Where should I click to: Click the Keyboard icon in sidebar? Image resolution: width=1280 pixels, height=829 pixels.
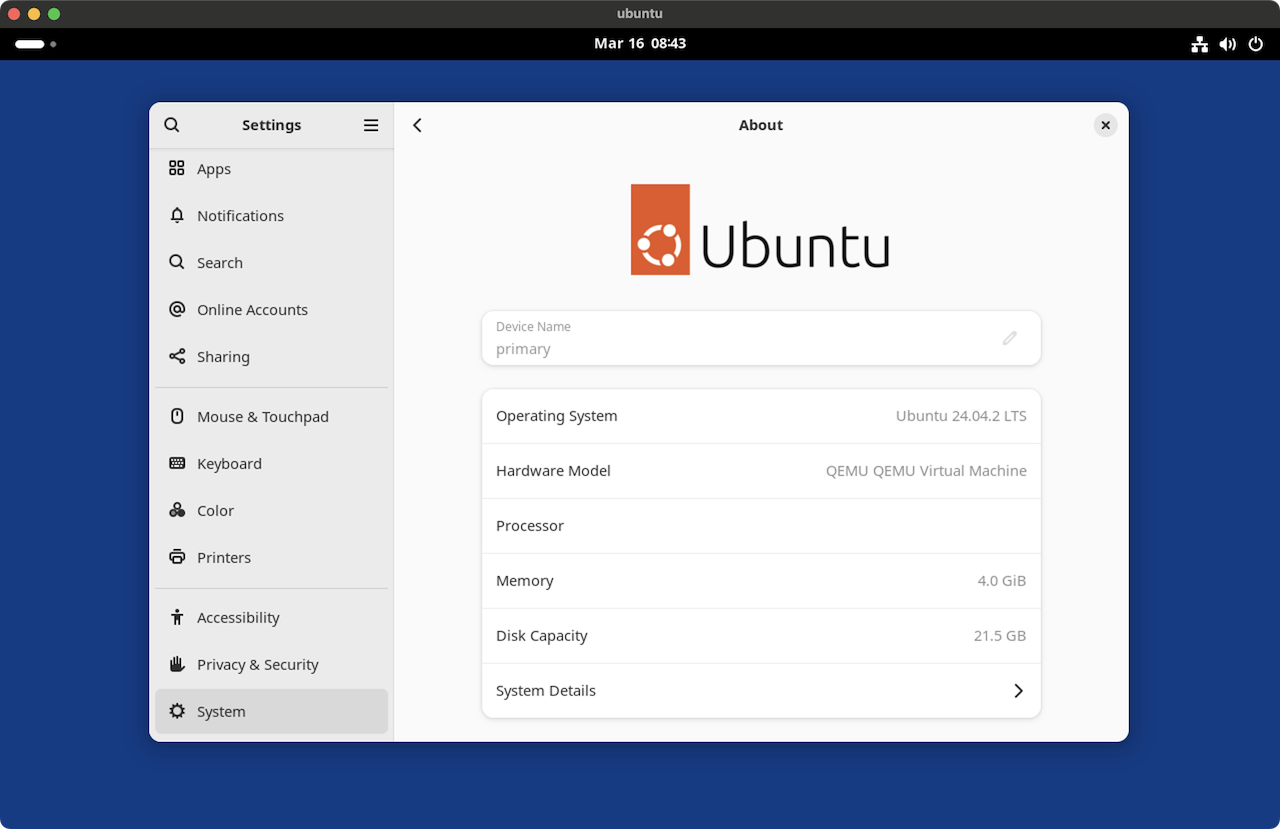point(177,463)
